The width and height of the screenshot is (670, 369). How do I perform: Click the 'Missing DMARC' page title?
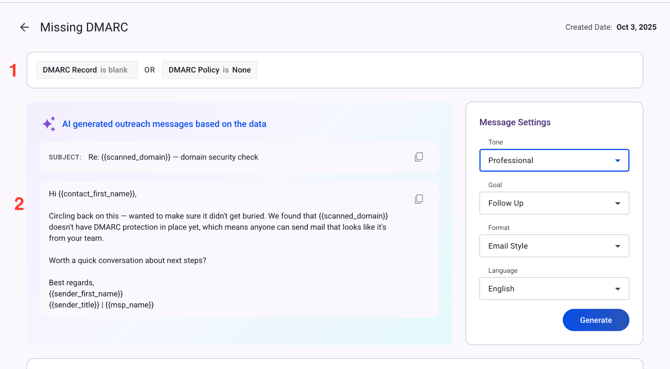[x=84, y=27]
